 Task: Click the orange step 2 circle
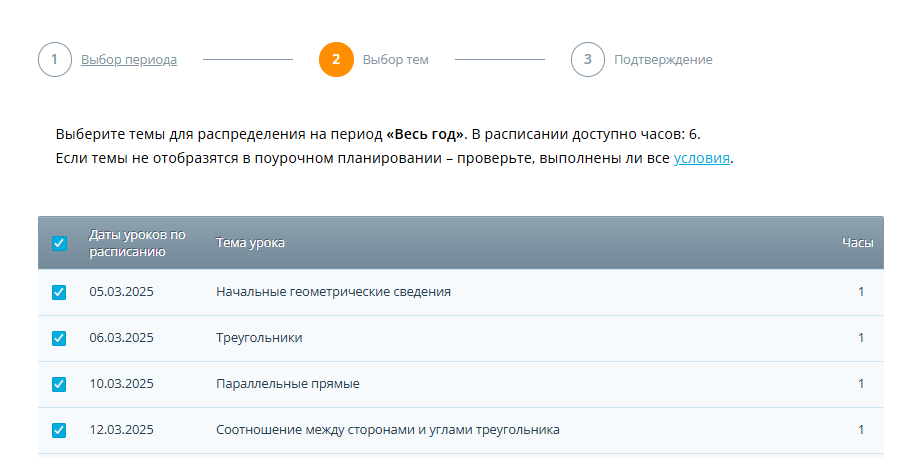click(336, 60)
